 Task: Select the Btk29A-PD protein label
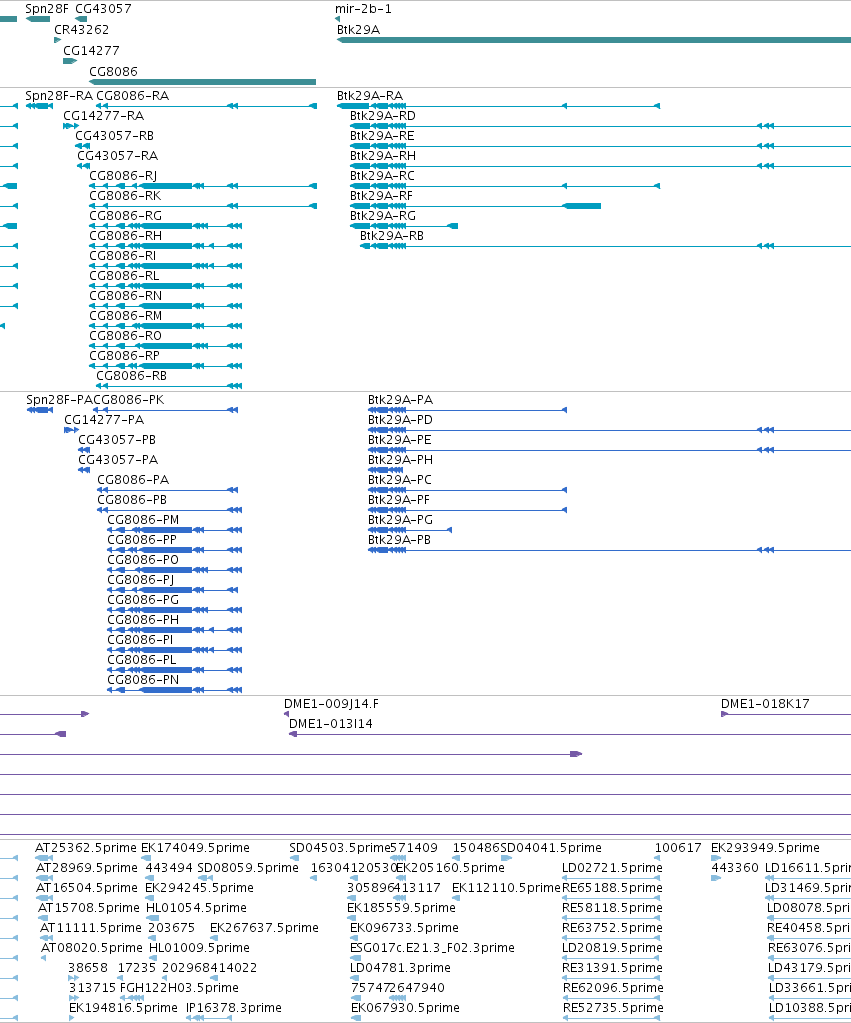coord(401,420)
